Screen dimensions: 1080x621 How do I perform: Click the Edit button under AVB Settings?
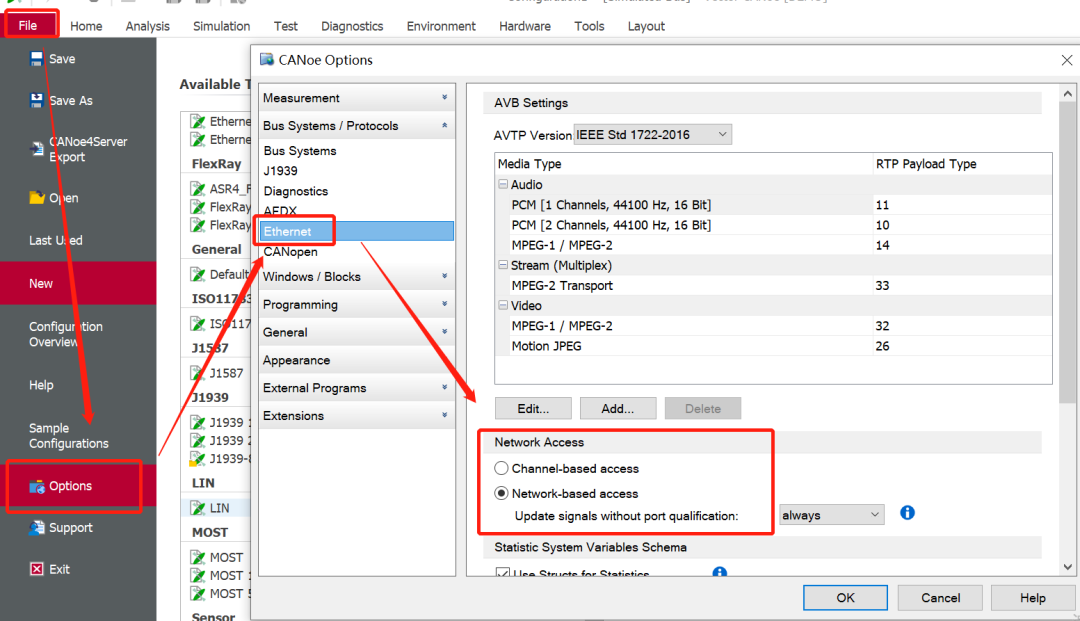[532, 408]
